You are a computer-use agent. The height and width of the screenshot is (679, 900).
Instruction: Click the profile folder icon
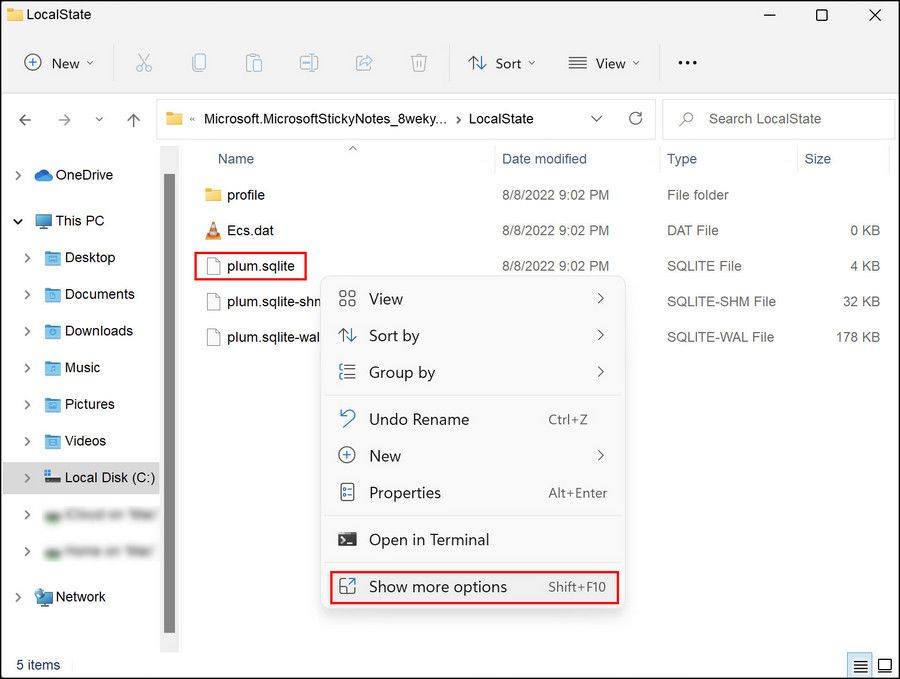(x=213, y=195)
